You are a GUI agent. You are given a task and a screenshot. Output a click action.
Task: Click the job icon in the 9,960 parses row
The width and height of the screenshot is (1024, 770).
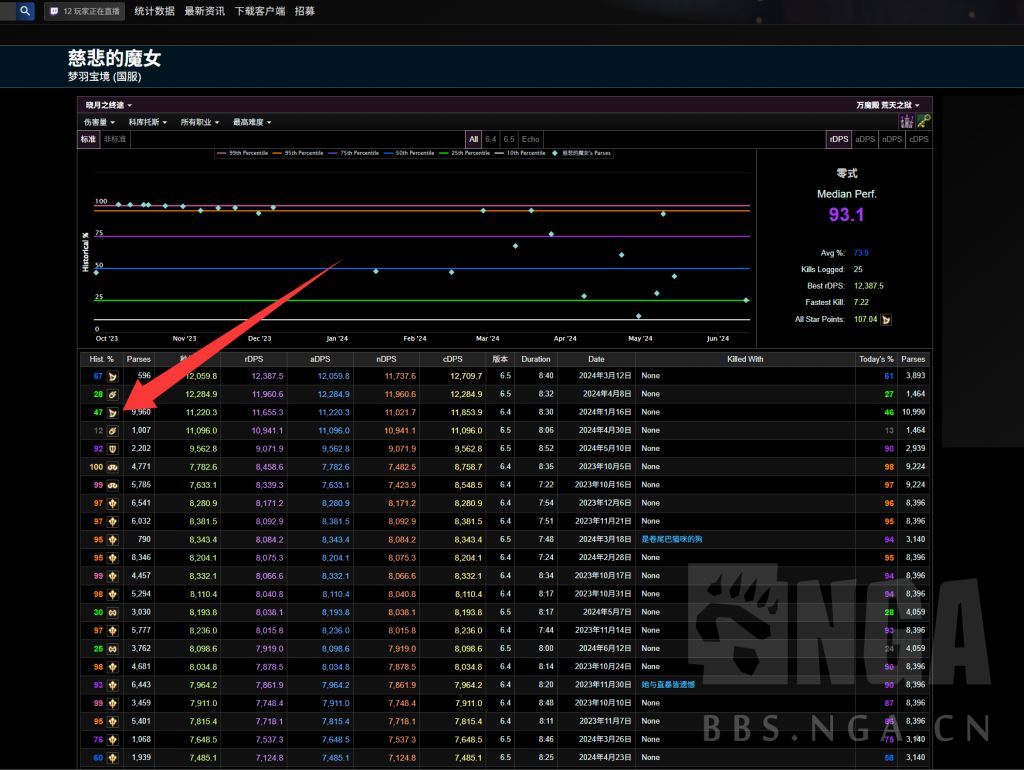(x=113, y=412)
